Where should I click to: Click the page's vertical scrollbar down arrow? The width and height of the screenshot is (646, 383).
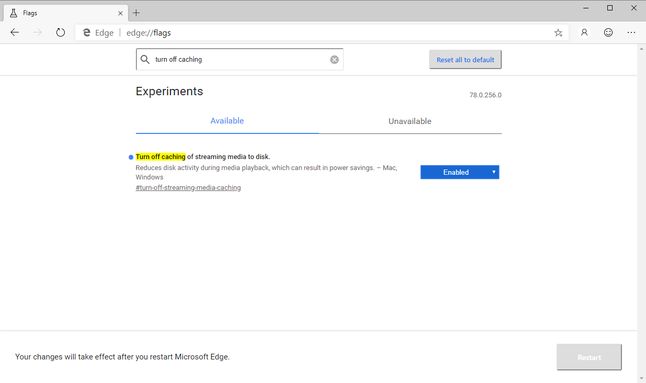coord(641,379)
